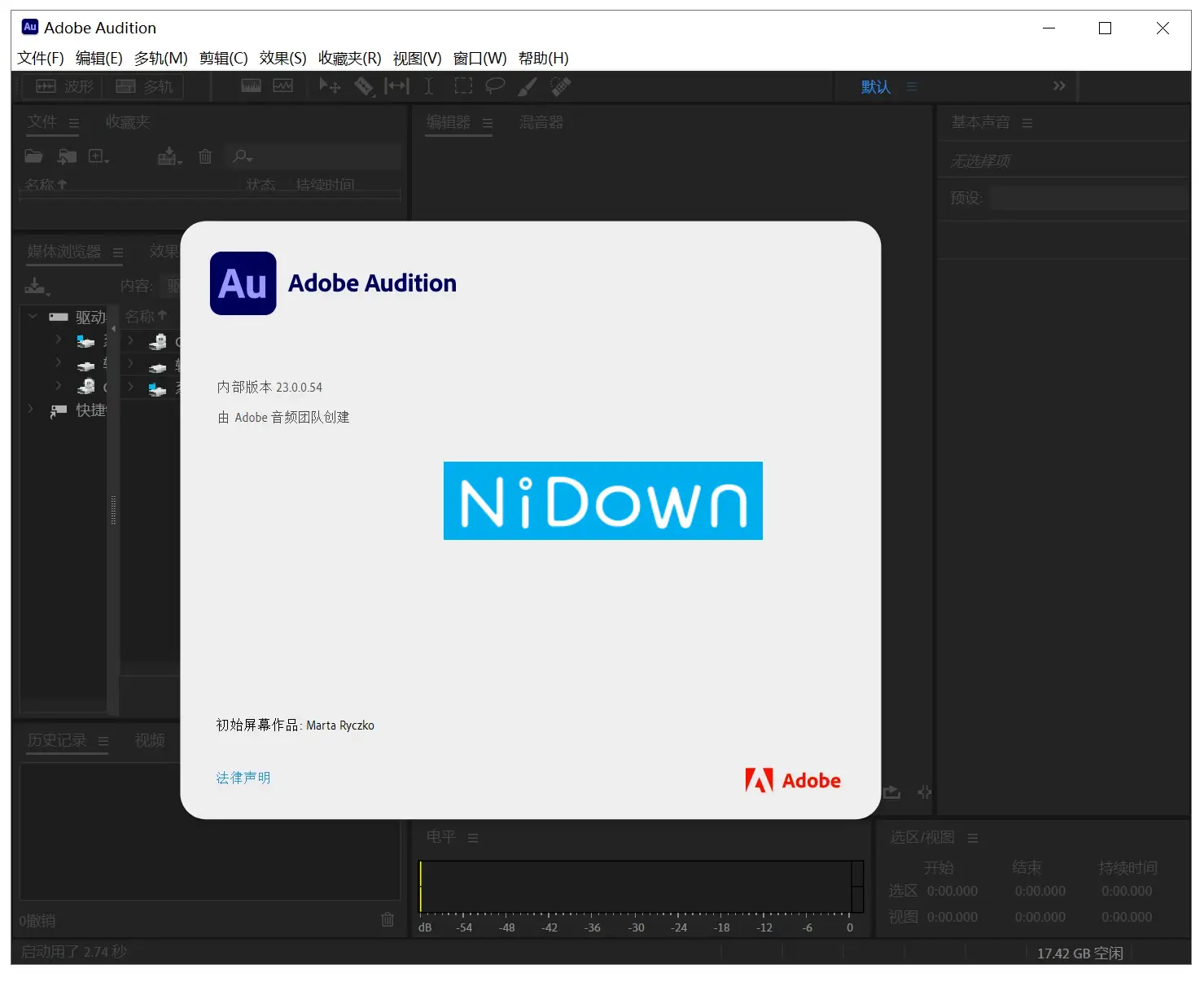This screenshot has height=982, width=1204.
Task: Click the 17.42 GB 空闲 status entry
Action: [x=1079, y=953]
